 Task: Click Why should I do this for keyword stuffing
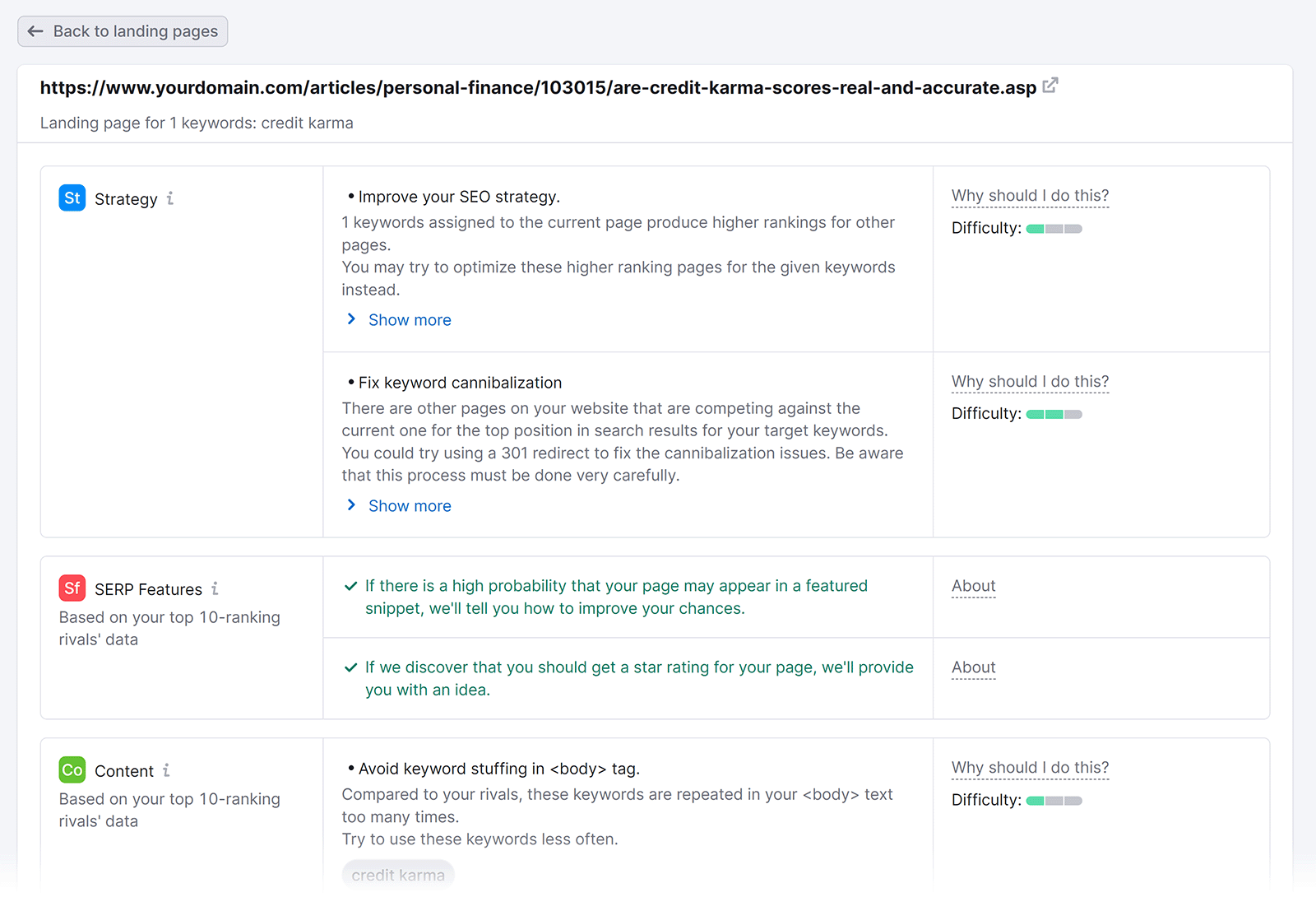pos(1030,768)
